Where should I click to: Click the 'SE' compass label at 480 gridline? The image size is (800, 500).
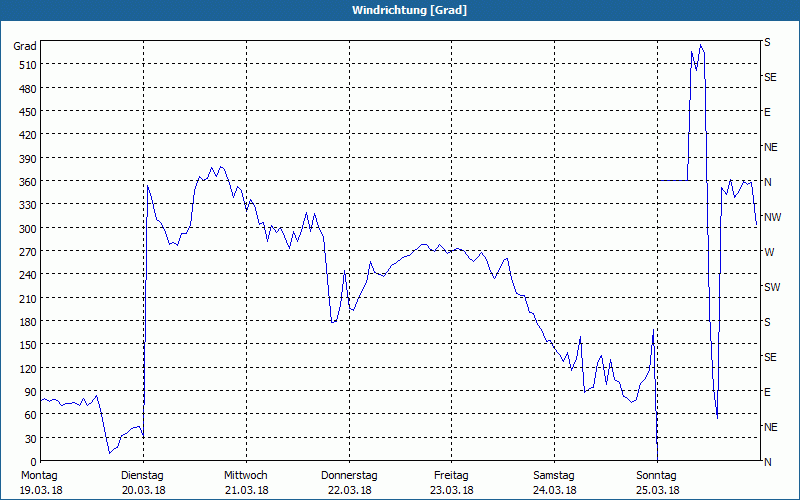(770, 78)
